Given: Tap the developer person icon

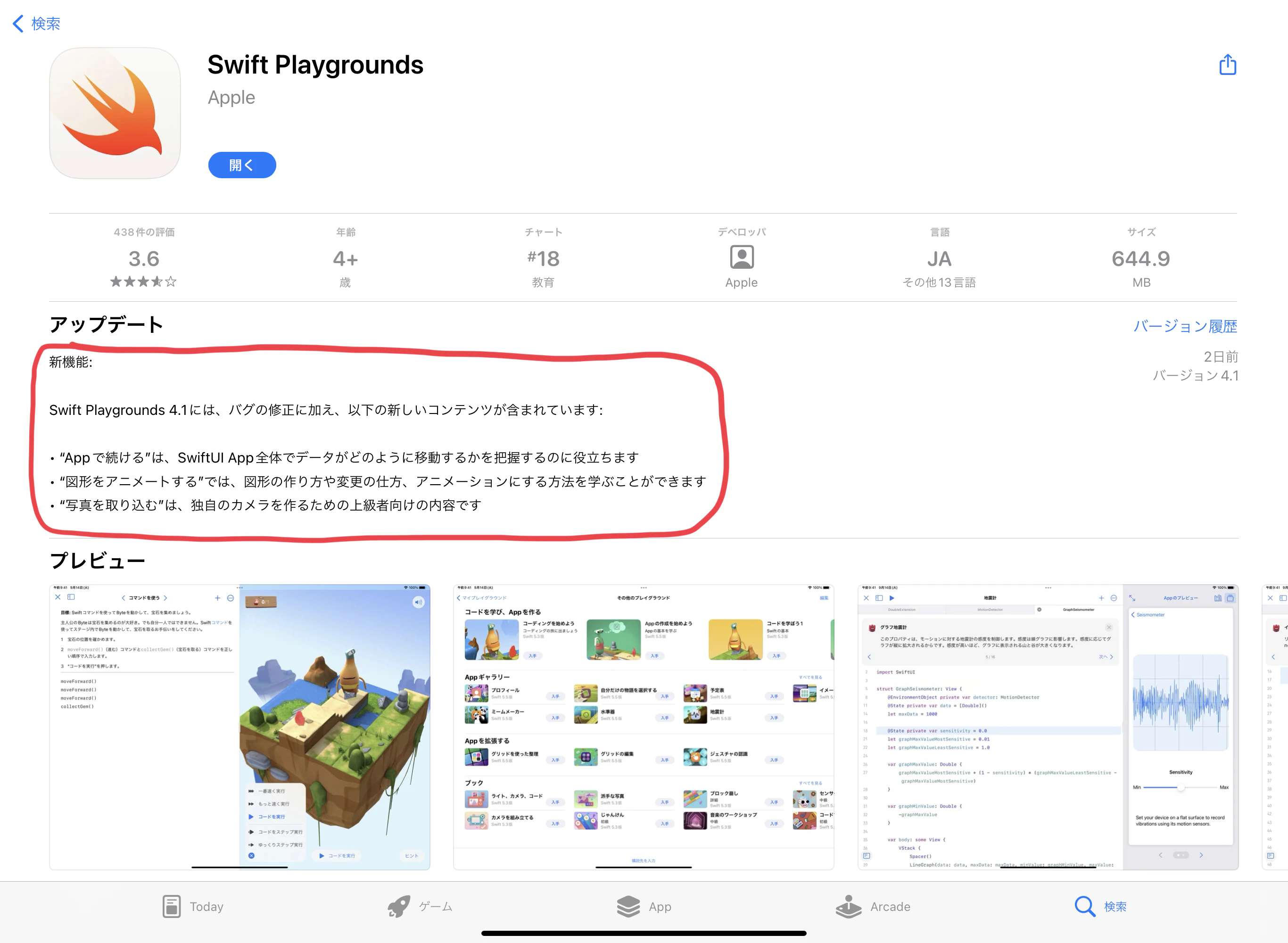Looking at the screenshot, I should pos(741,257).
